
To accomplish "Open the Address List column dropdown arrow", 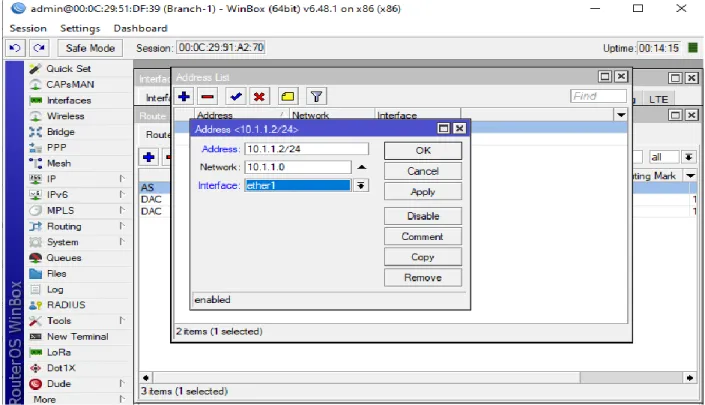I will pos(621,115).
